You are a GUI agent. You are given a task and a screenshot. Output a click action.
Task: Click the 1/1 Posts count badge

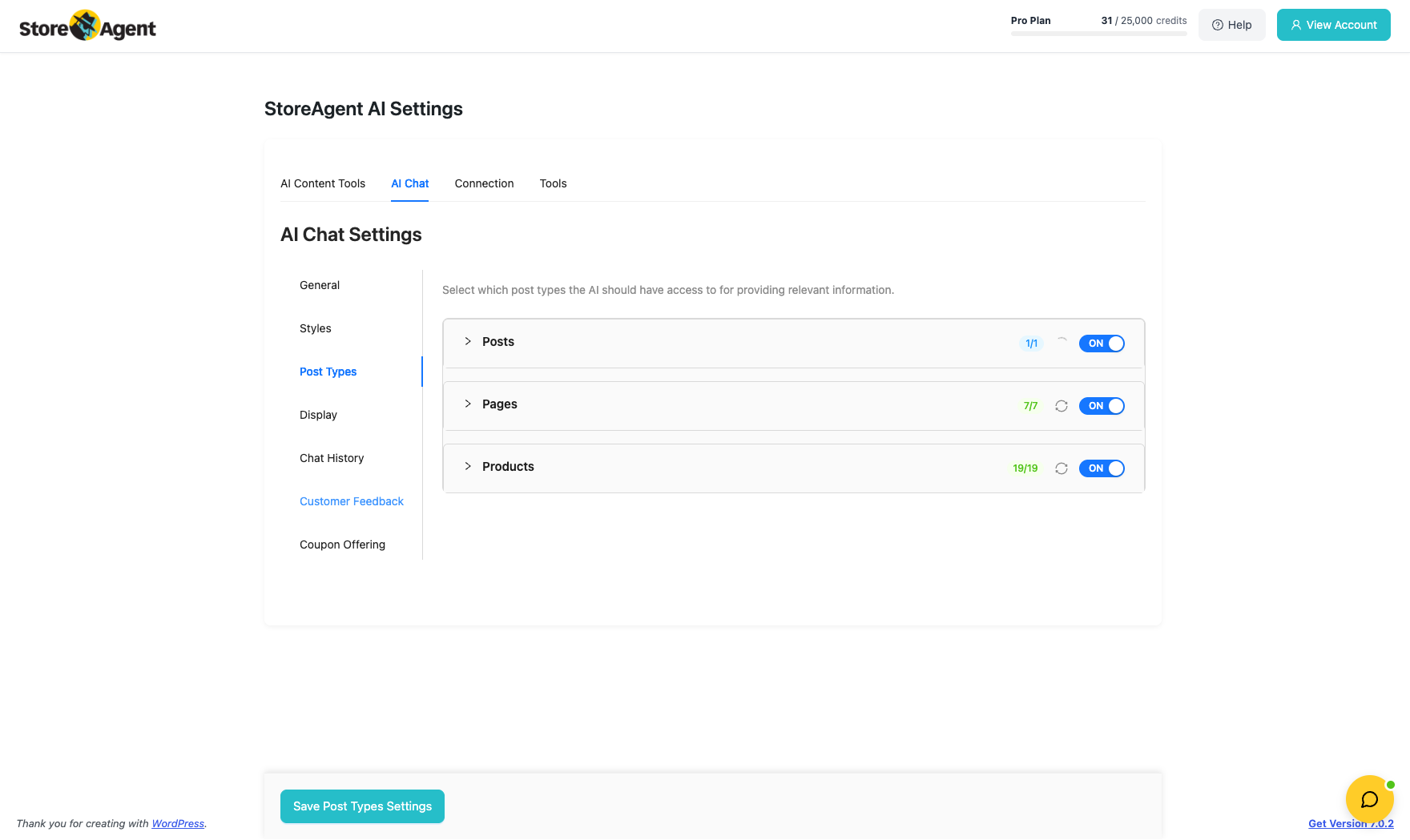pyautogui.click(x=1032, y=344)
